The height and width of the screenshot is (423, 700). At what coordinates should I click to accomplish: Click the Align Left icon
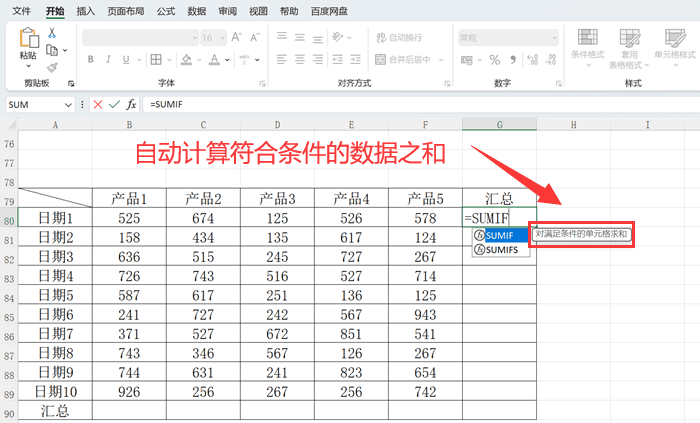[x=282, y=59]
